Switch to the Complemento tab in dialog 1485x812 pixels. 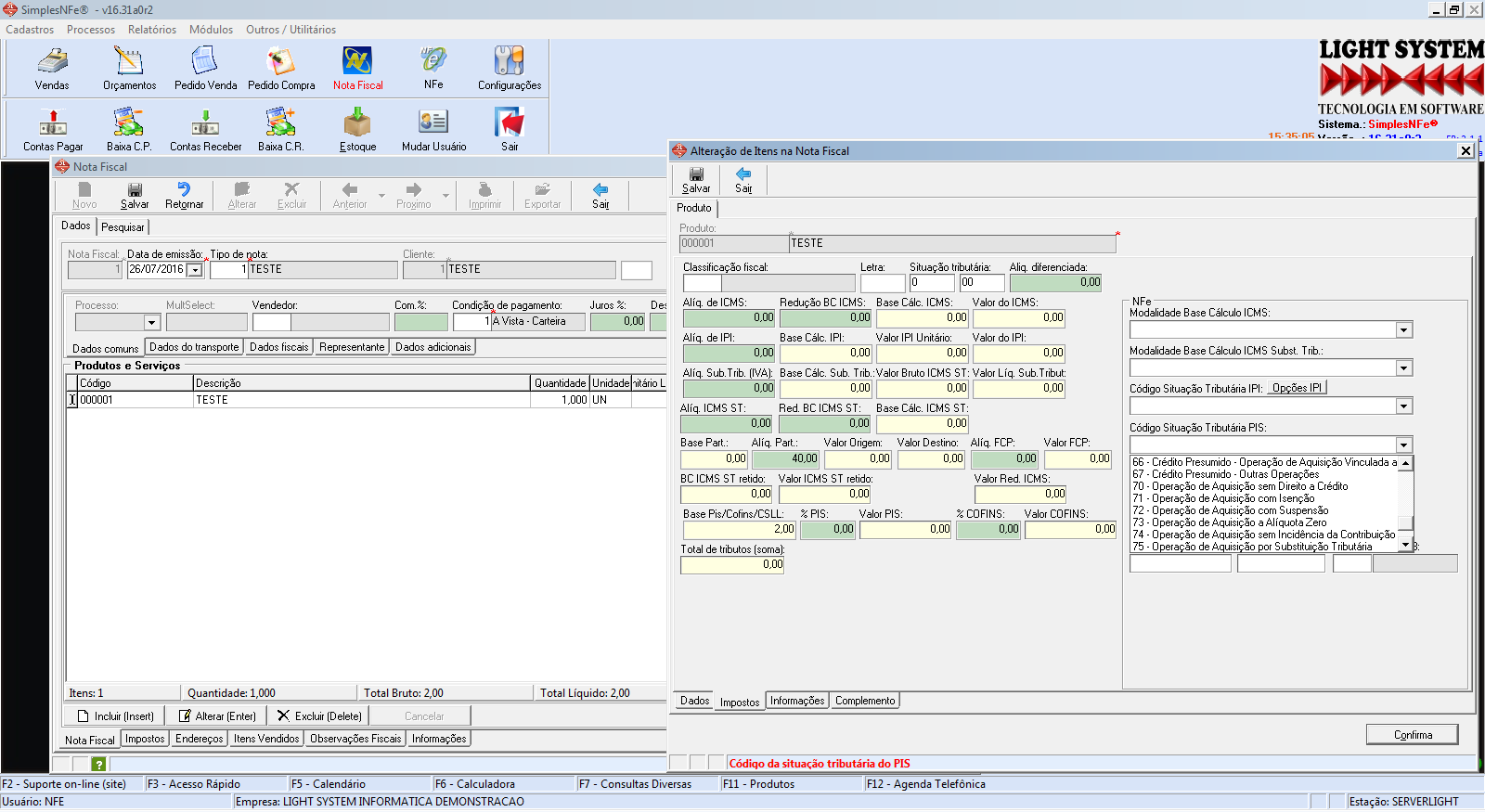point(865,701)
